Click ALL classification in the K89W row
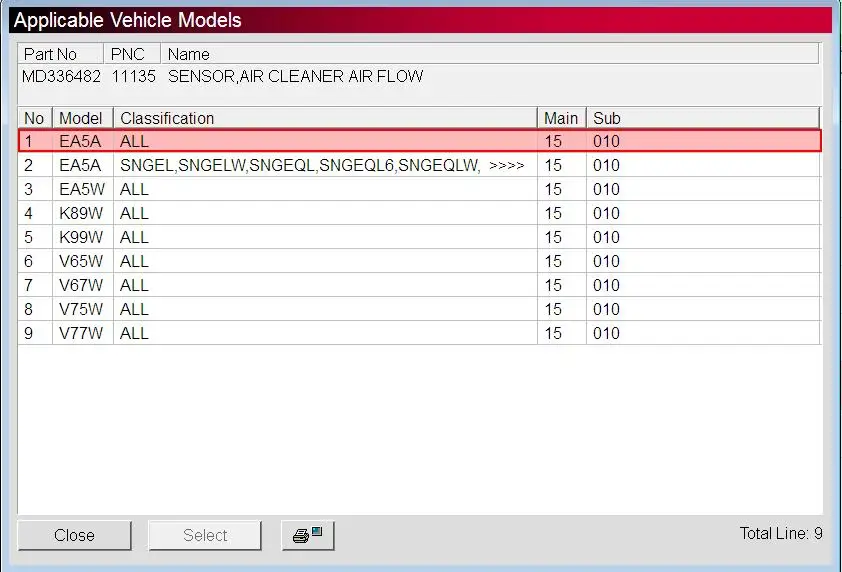This screenshot has width=842, height=572. pos(134,213)
